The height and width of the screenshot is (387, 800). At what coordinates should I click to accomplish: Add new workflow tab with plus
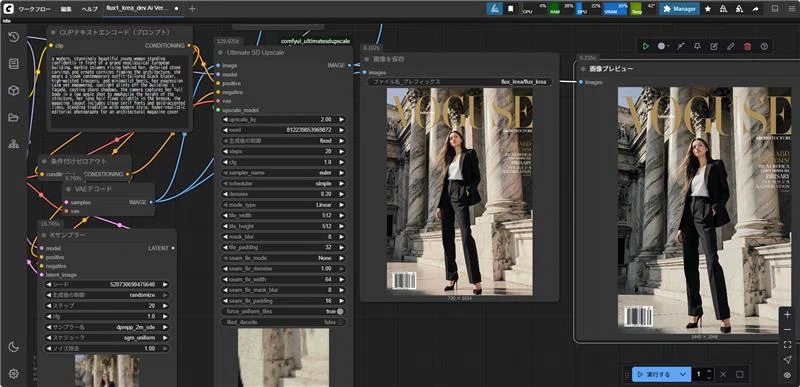point(192,9)
